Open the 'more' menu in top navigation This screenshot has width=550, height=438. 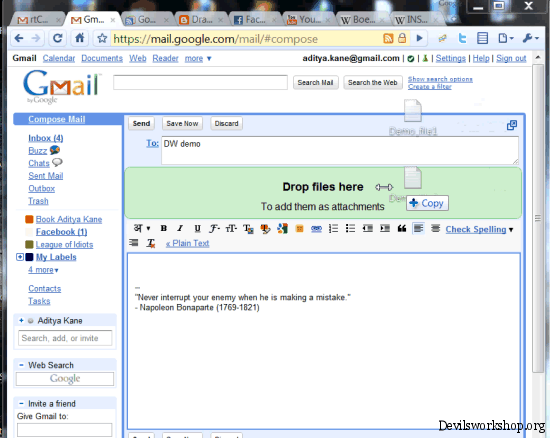point(198,58)
